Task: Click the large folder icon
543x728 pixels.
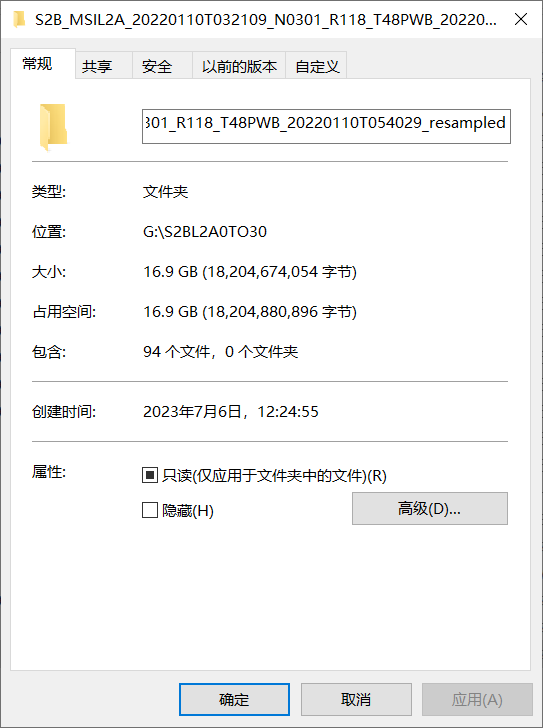Action: coord(53,127)
